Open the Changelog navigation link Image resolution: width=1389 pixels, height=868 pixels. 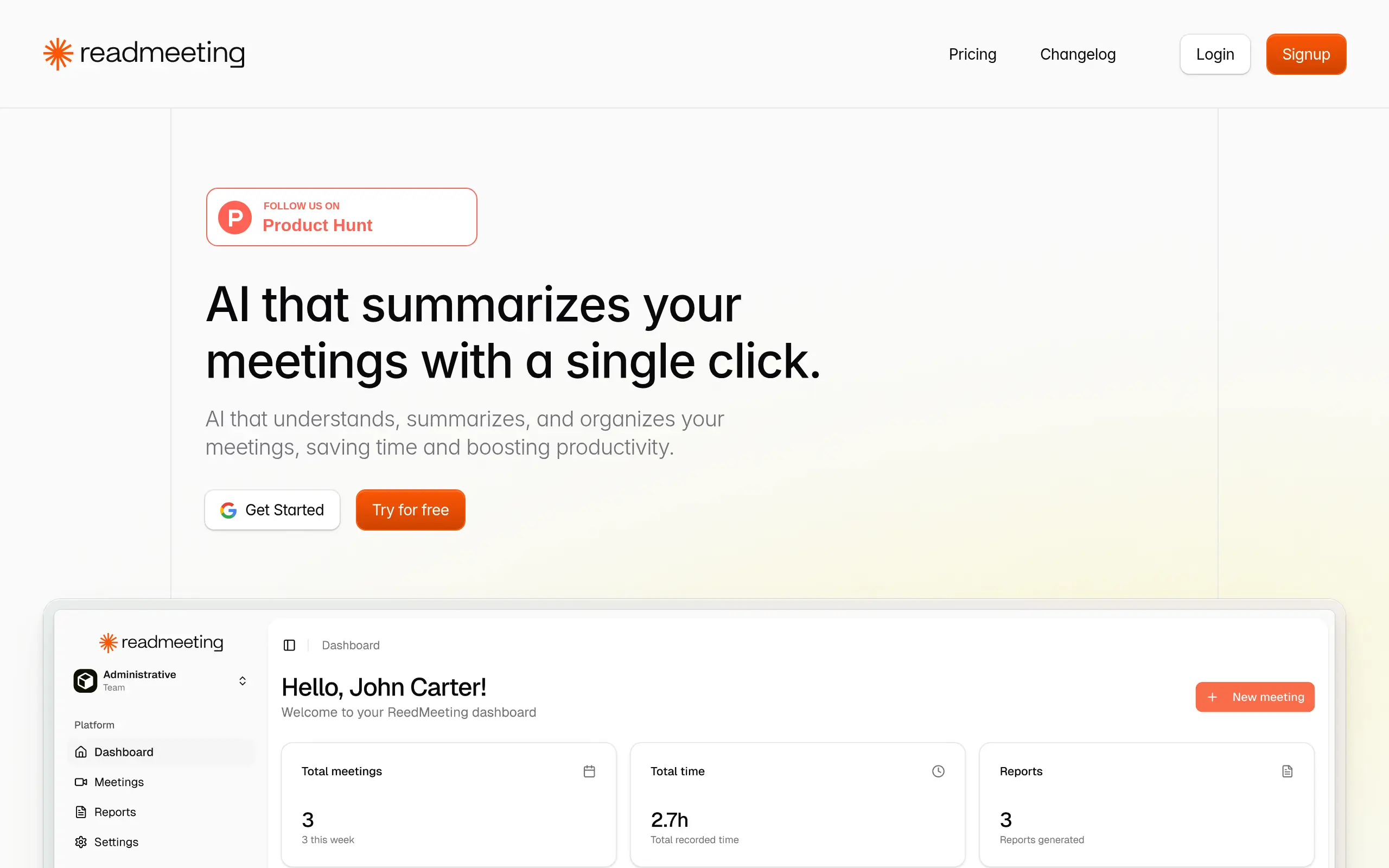point(1078,54)
